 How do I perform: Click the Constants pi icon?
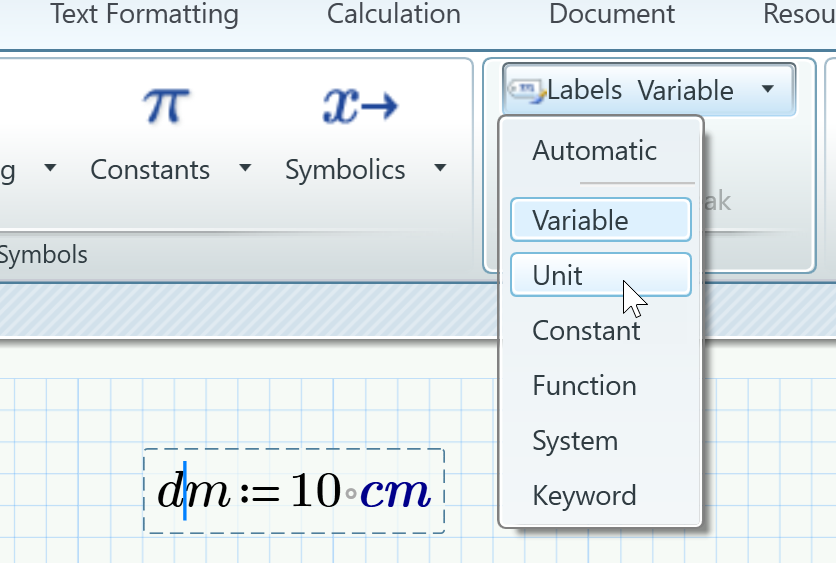pyautogui.click(x=165, y=105)
